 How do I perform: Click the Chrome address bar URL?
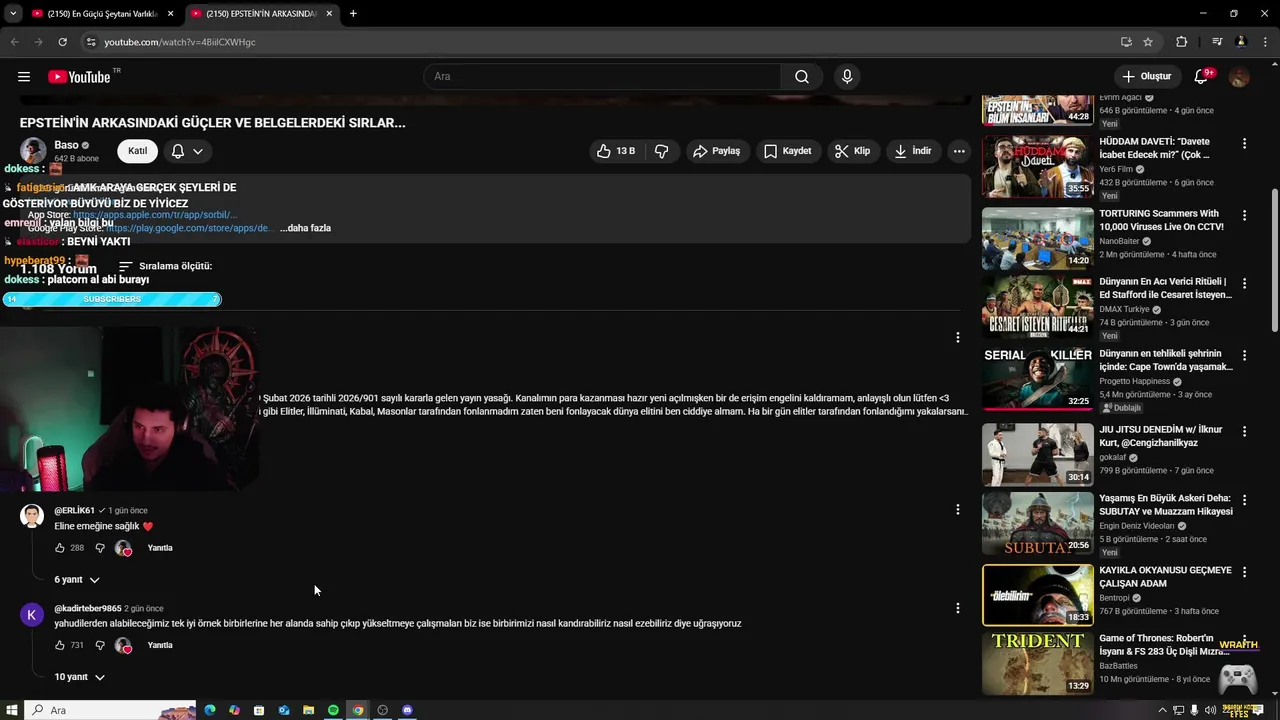click(180, 42)
